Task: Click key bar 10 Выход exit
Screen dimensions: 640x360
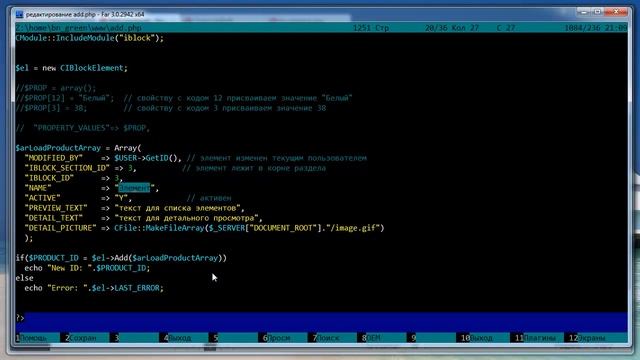Action: coord(477,338)
